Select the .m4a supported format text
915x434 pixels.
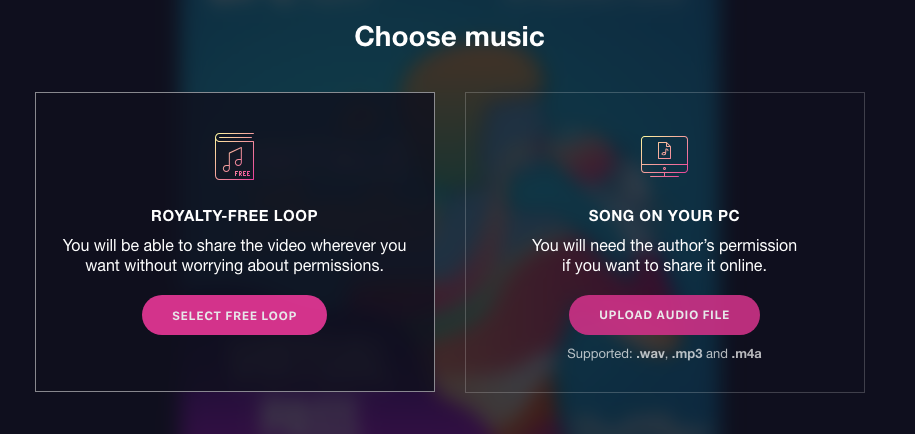[x=746, y=354]
